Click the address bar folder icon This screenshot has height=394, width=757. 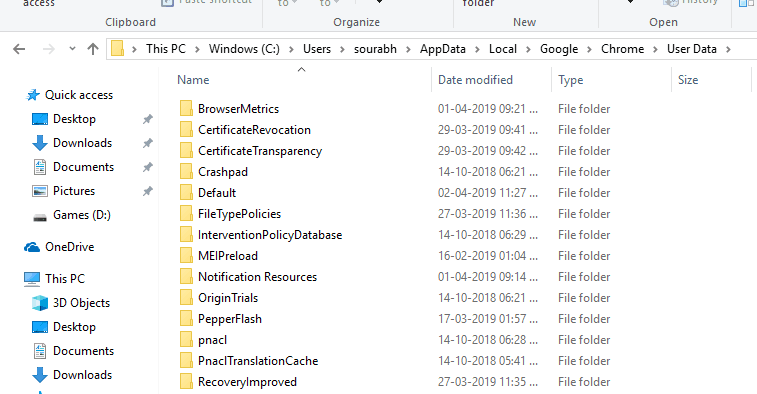117,49
